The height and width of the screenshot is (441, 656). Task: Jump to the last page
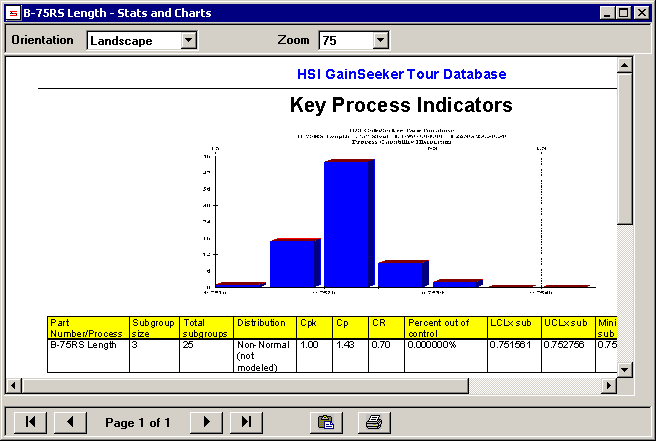click(245, 422)
